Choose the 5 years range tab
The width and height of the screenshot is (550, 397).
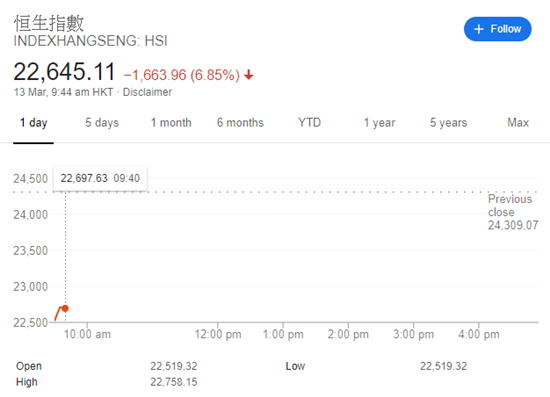pos(449,123)
